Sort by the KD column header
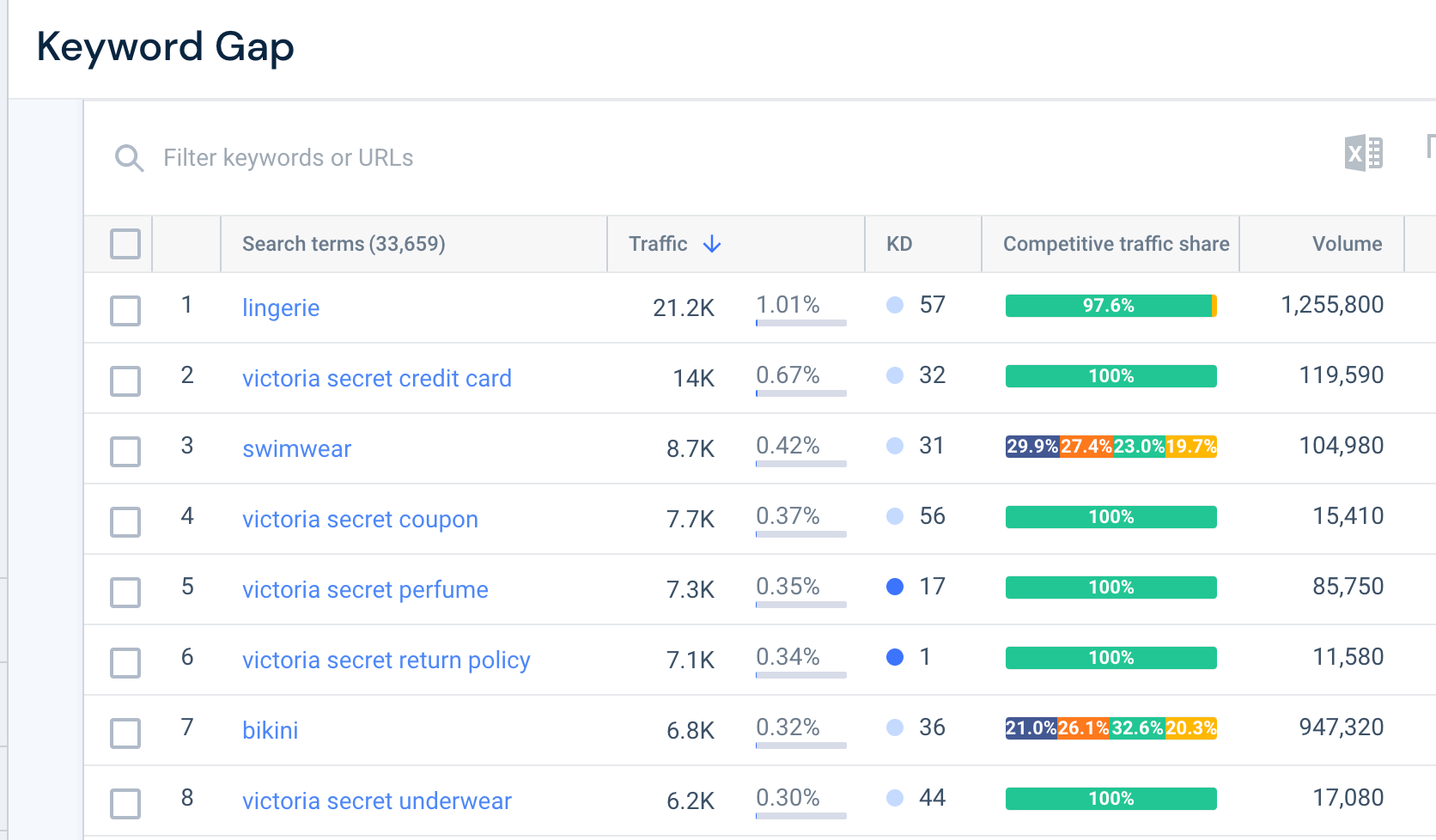 tap(899, 244)
